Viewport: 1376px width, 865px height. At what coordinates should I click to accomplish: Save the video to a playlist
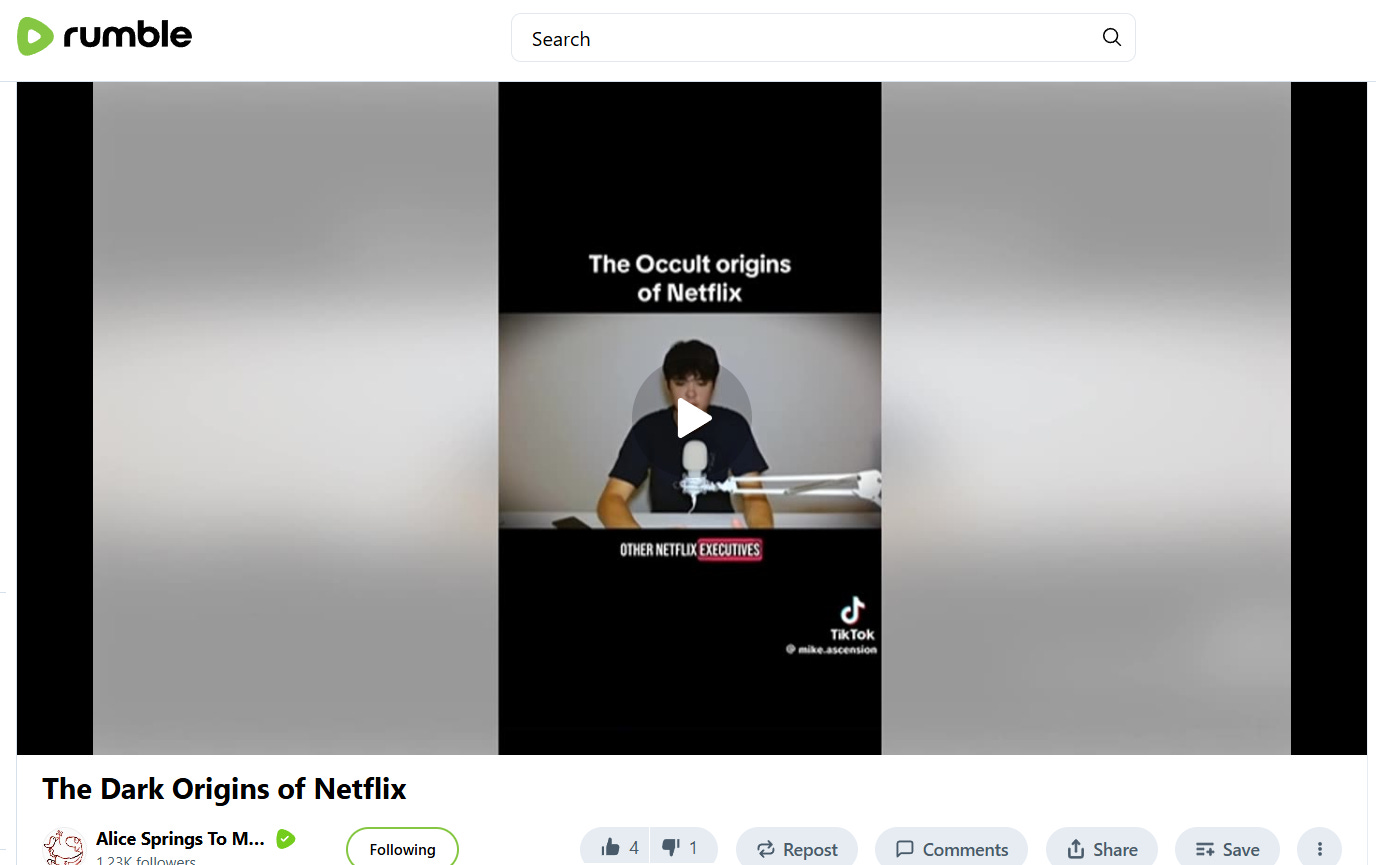point(1227,849)
